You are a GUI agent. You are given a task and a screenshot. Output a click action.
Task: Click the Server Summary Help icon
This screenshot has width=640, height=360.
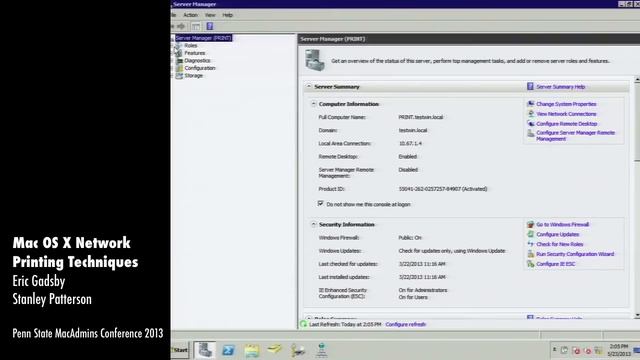pyautogui.click(x=530, y=87)
